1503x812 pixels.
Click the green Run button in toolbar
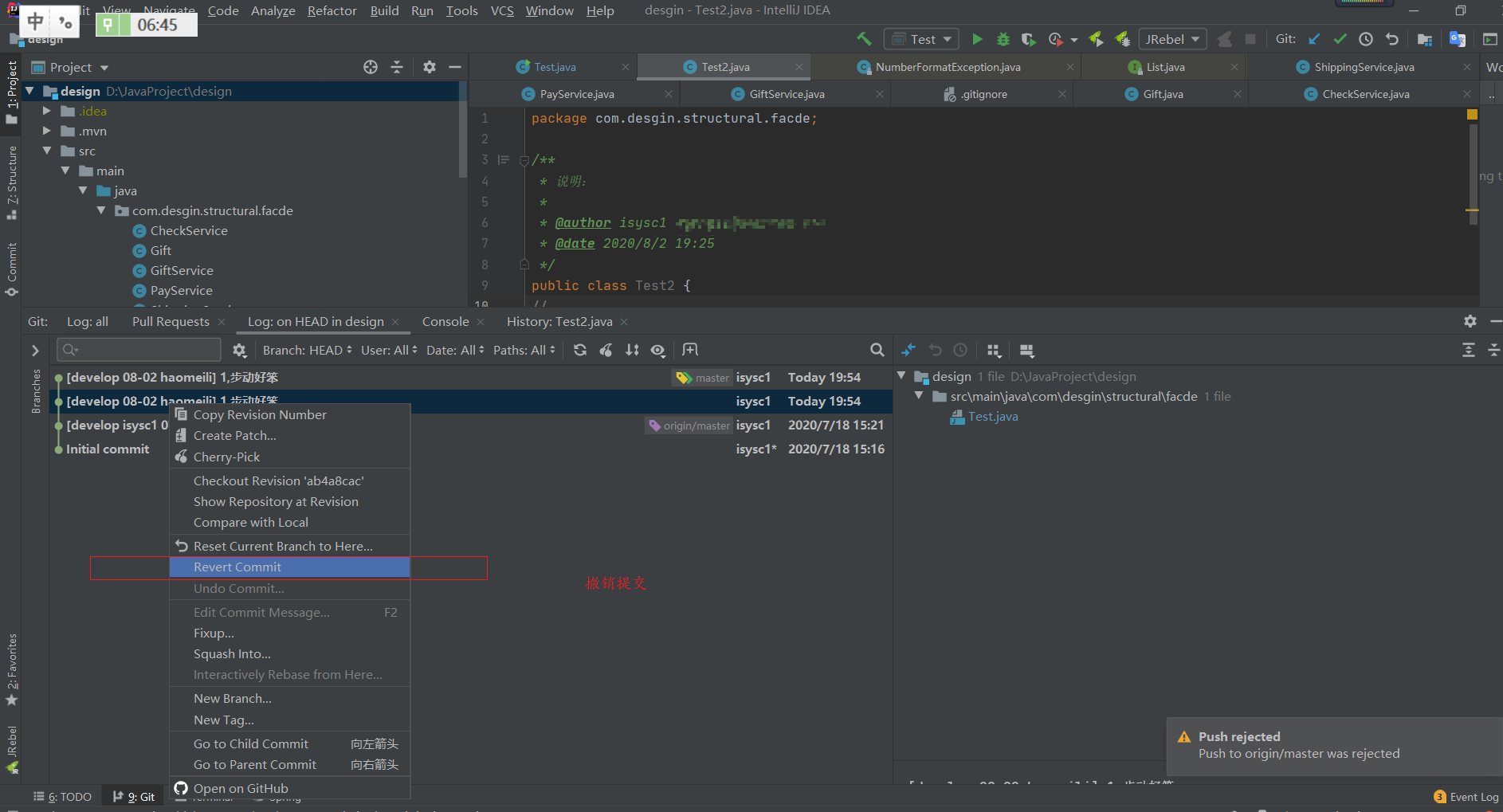pyautogui.click(x=977, y=39)
